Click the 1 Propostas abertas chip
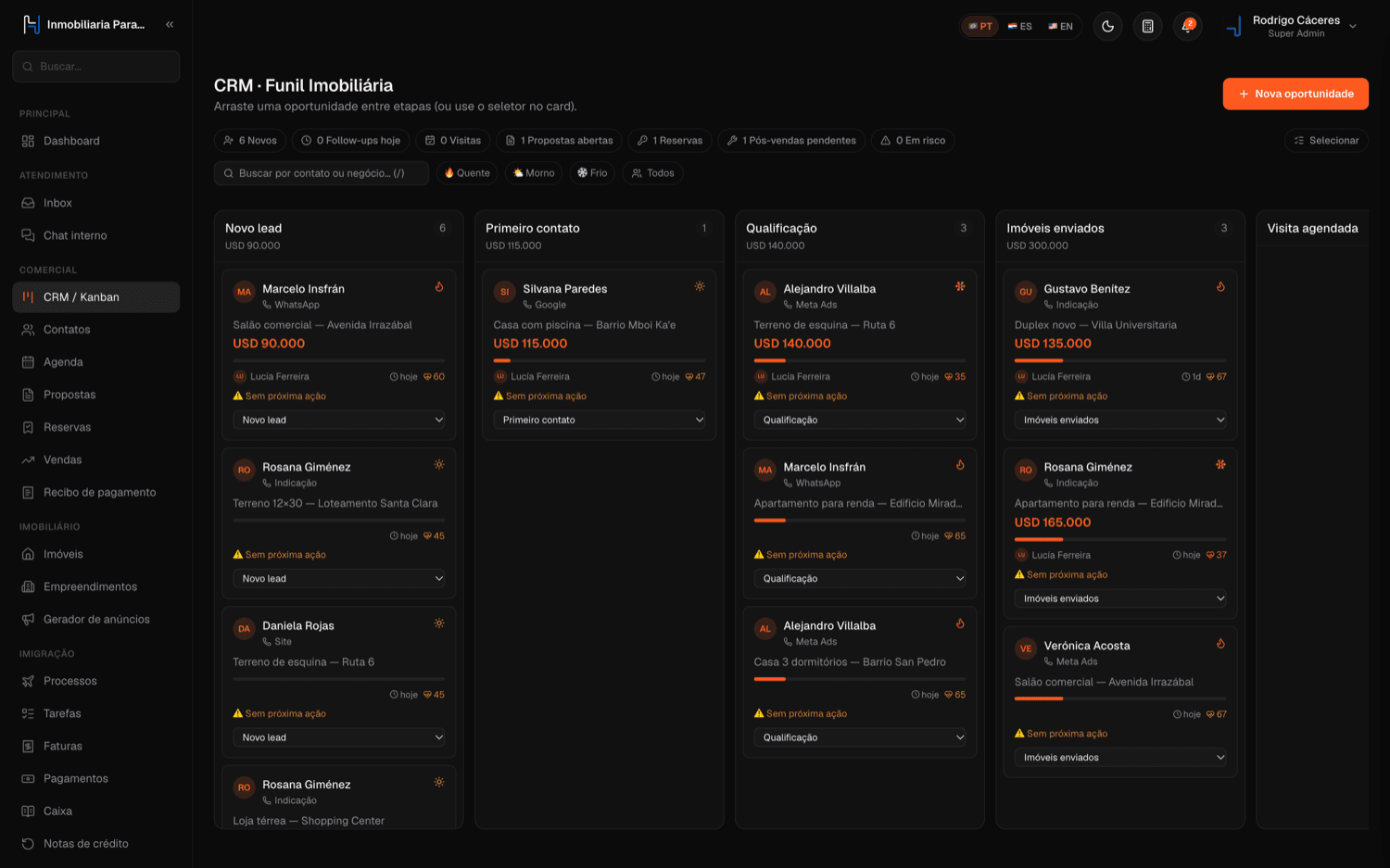The image size is (1390, 868). coord(559,141)
